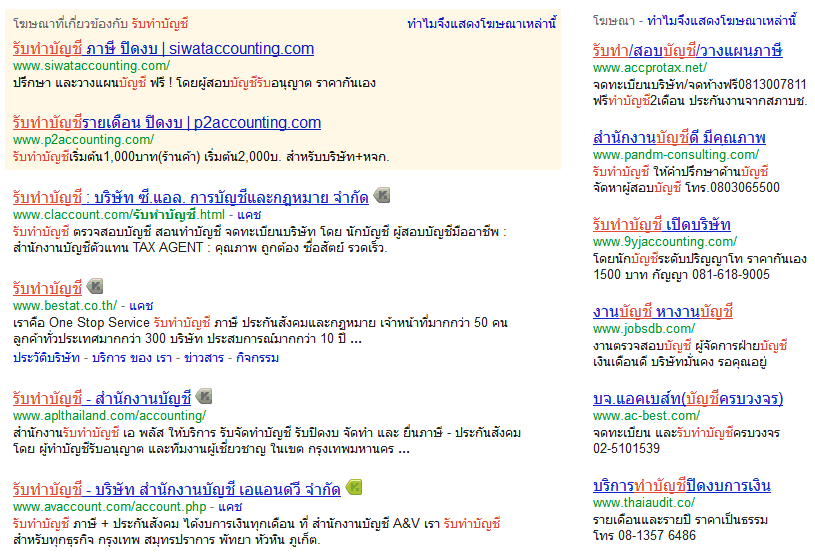
Task: Click p2accounting ad description with 1,000 price
Action: point(201,156)
